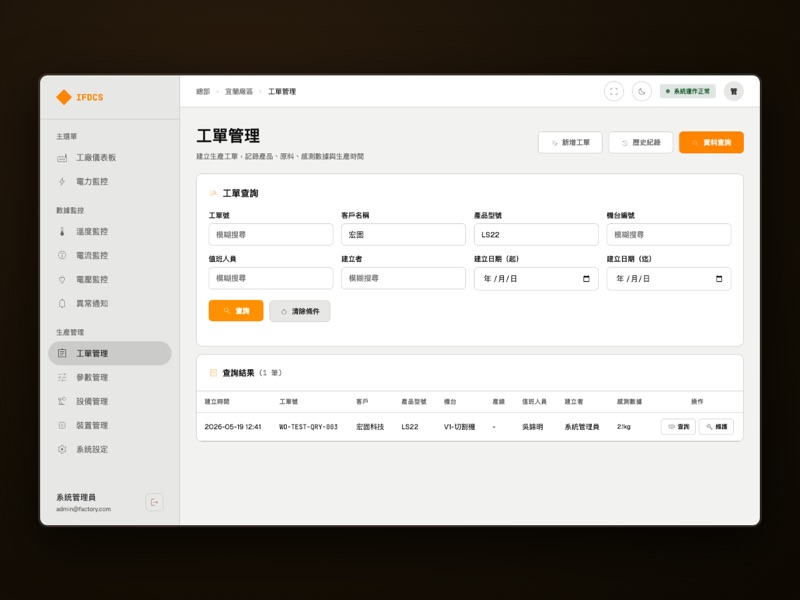Click the 工單管理 clipboard icon
This screenshot has height=600, width=800.
click(x=62, y=353)
